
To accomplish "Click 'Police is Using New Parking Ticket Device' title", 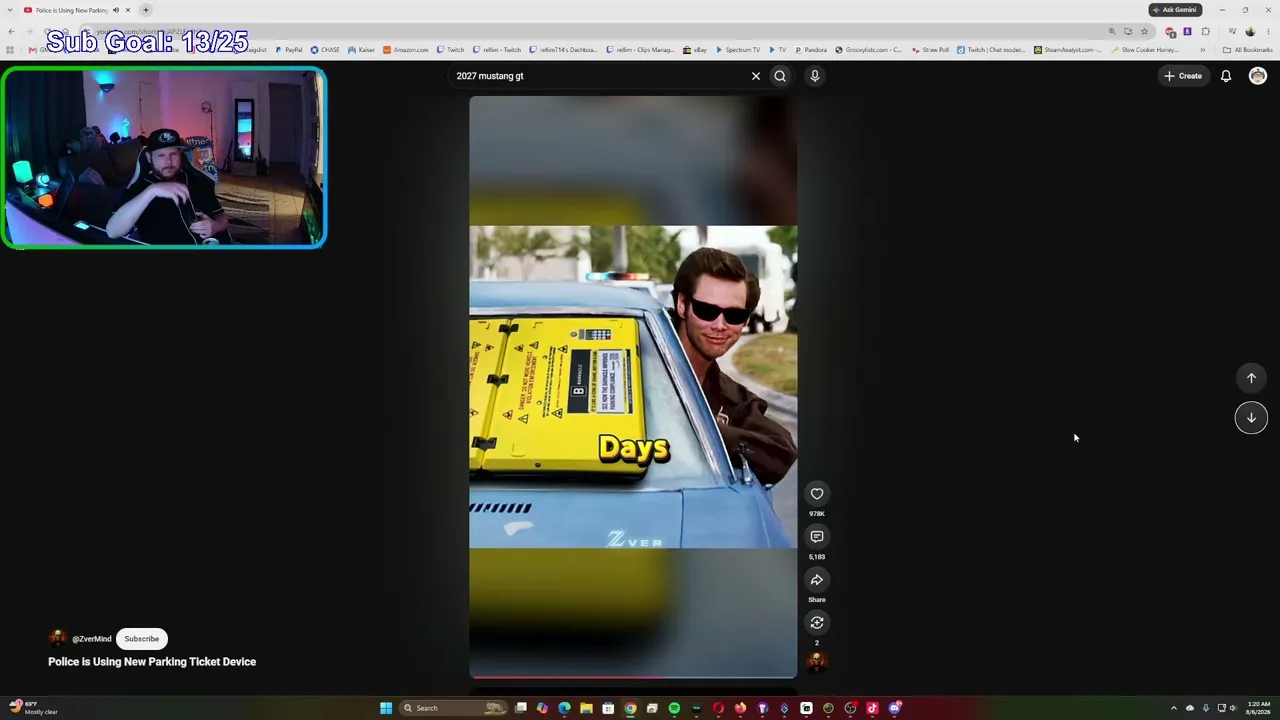I will 152,662.
